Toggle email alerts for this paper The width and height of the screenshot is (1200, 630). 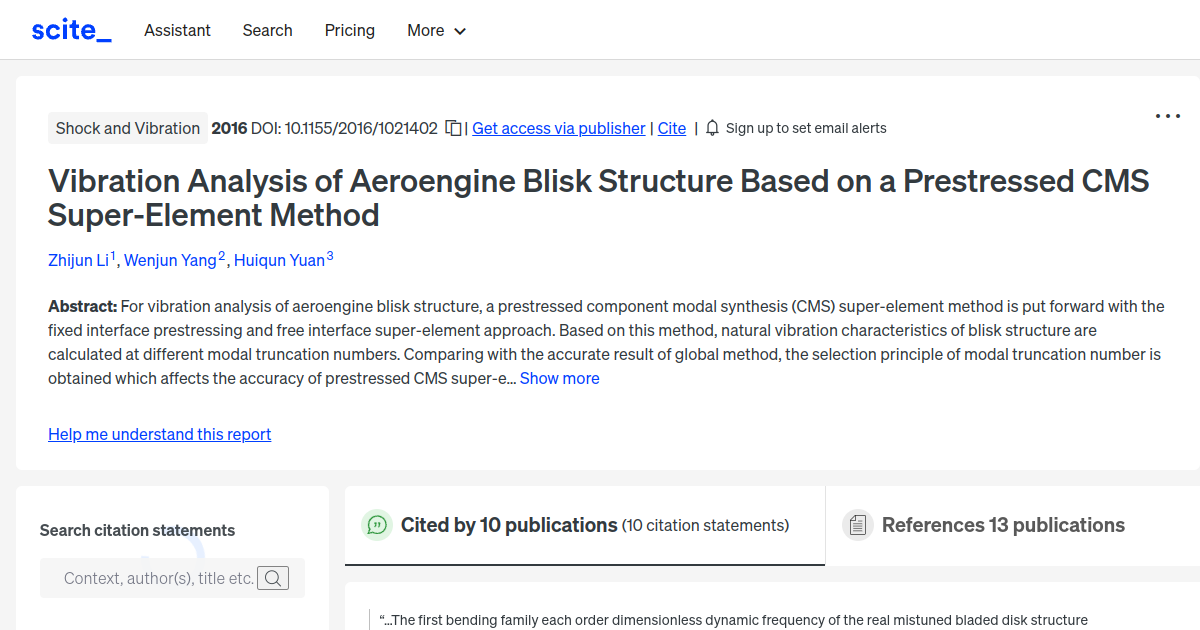tap(796, 128)
